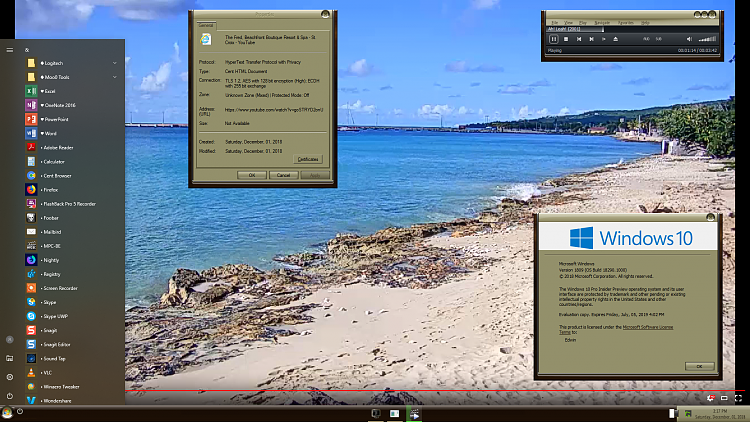Expand the Moo0 Tools folder chevron
This screenshot has height=422, width=750.
point(114,77)
